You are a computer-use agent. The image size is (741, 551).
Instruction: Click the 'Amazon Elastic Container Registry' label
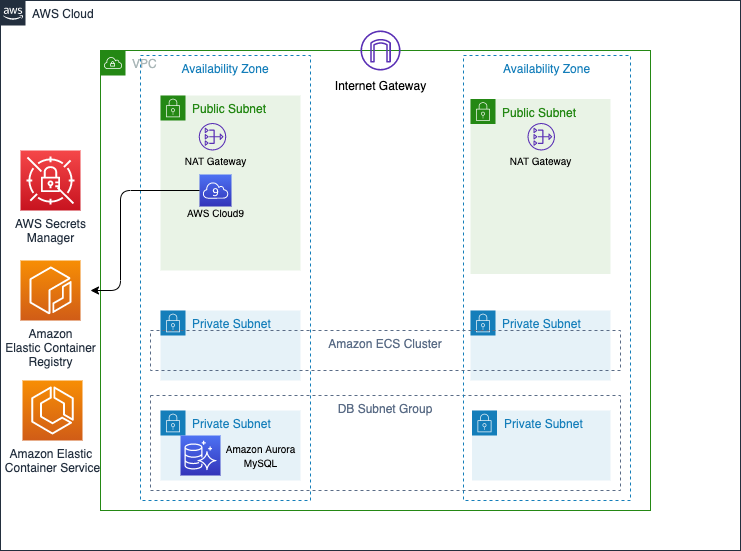(51, 348)
